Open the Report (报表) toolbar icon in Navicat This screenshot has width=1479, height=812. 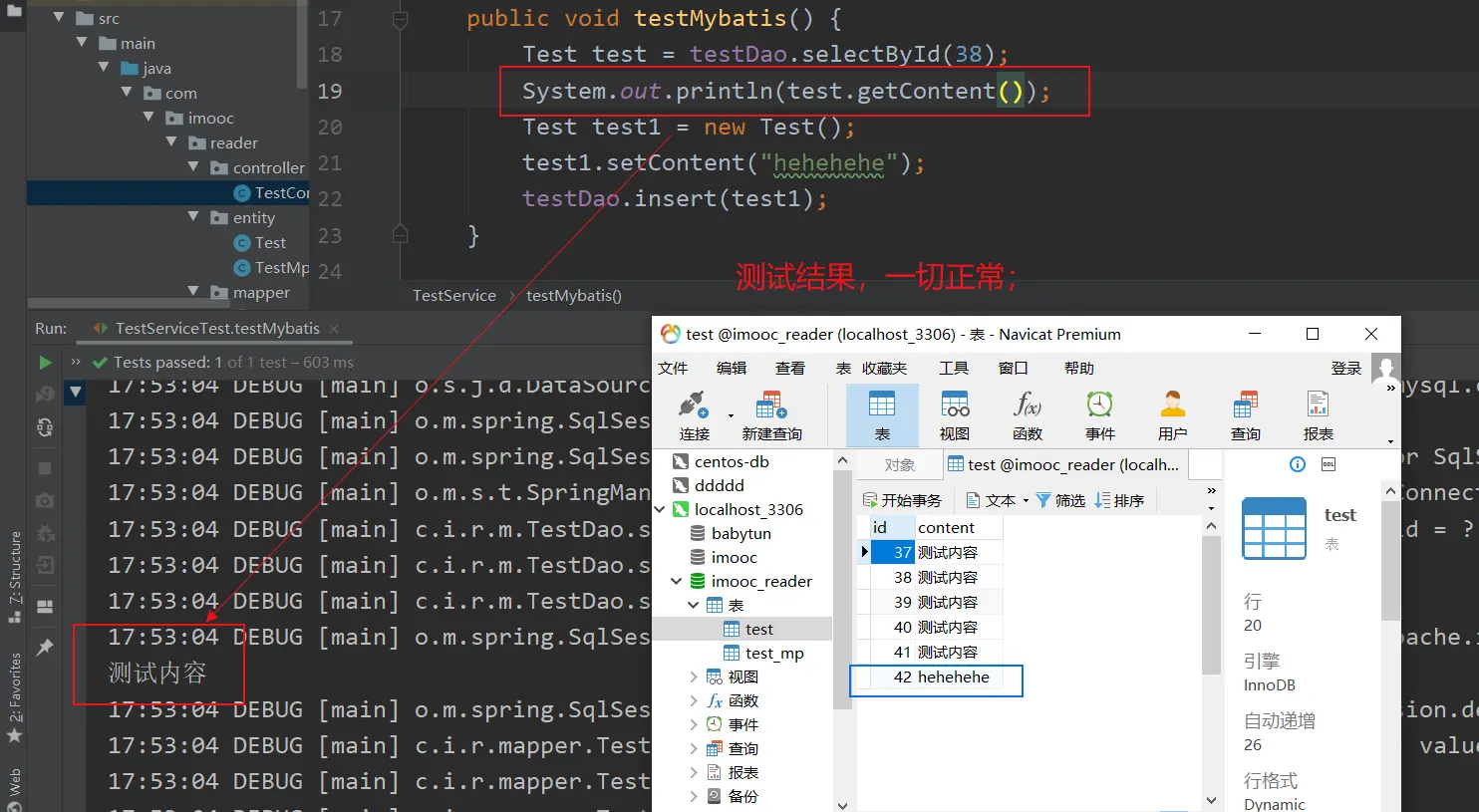1319,415
